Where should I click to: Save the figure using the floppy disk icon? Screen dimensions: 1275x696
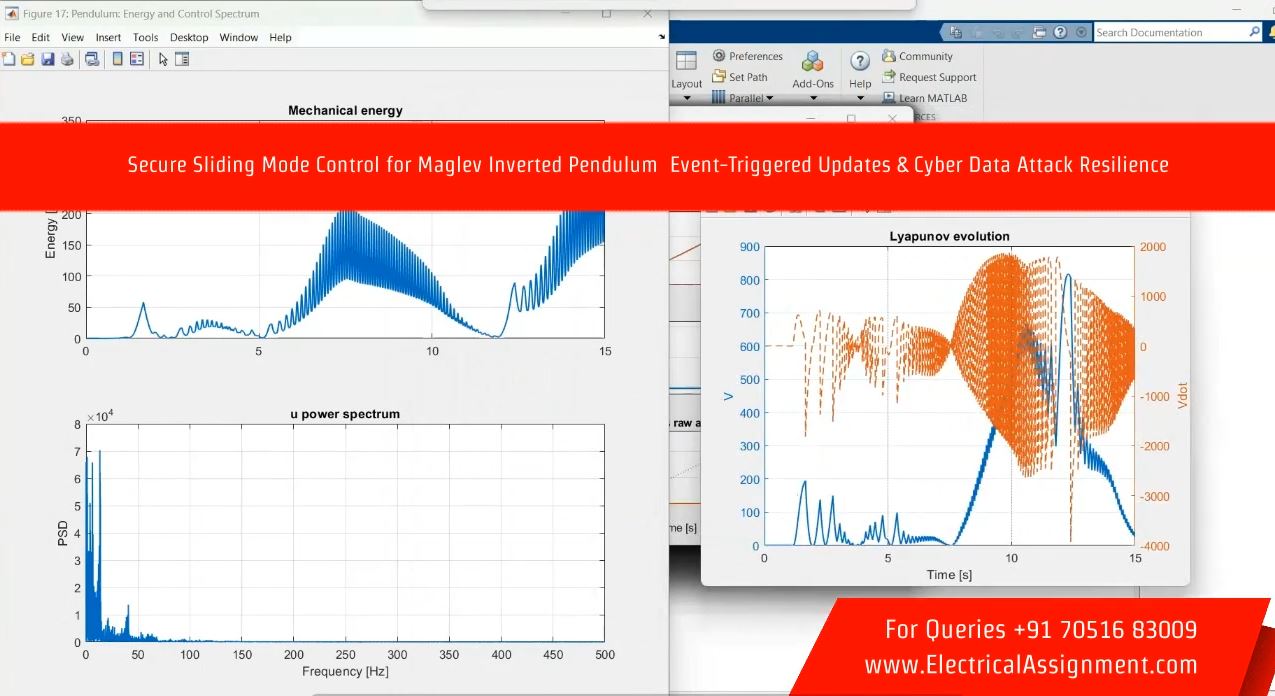click(x=47, y=59)
